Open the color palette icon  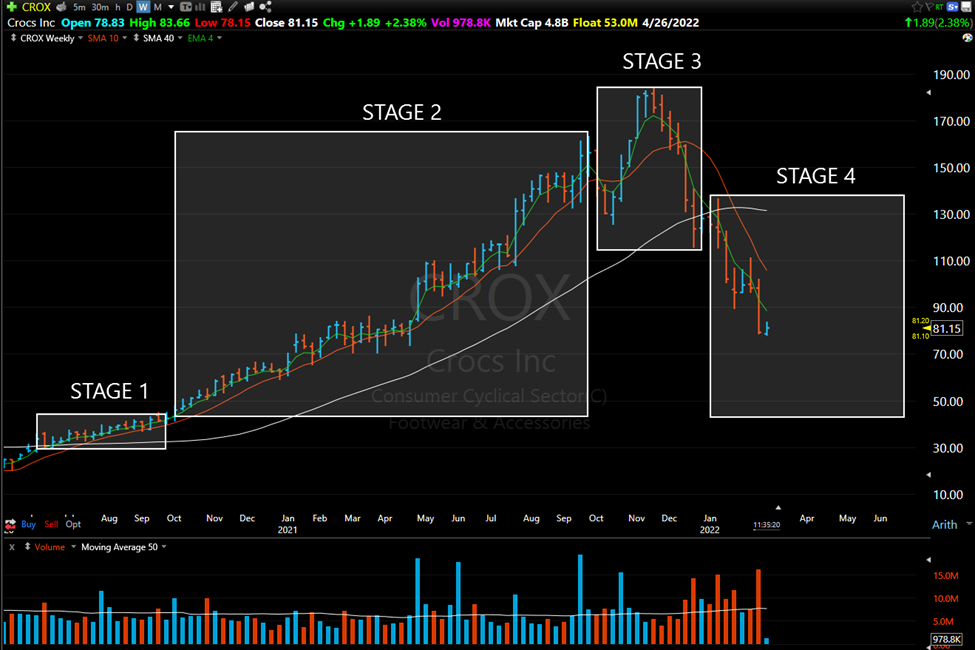point(967,38)
